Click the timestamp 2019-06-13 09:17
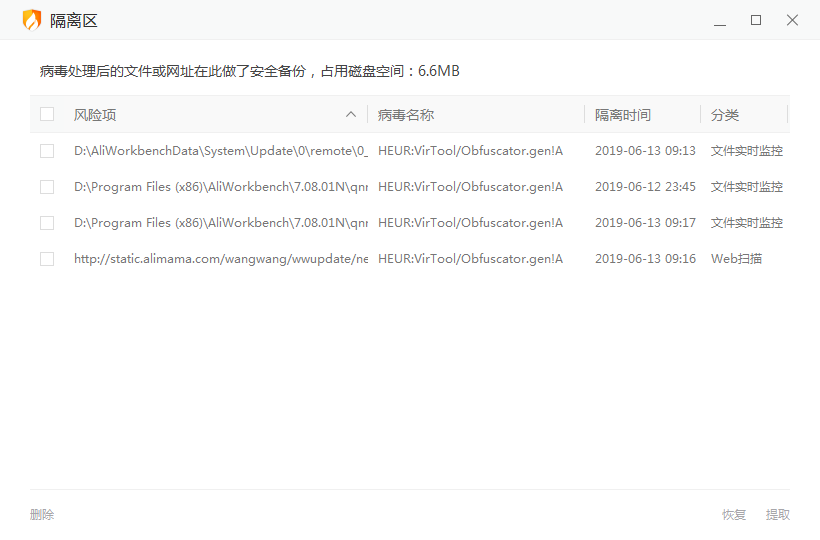 pos(645,223)
